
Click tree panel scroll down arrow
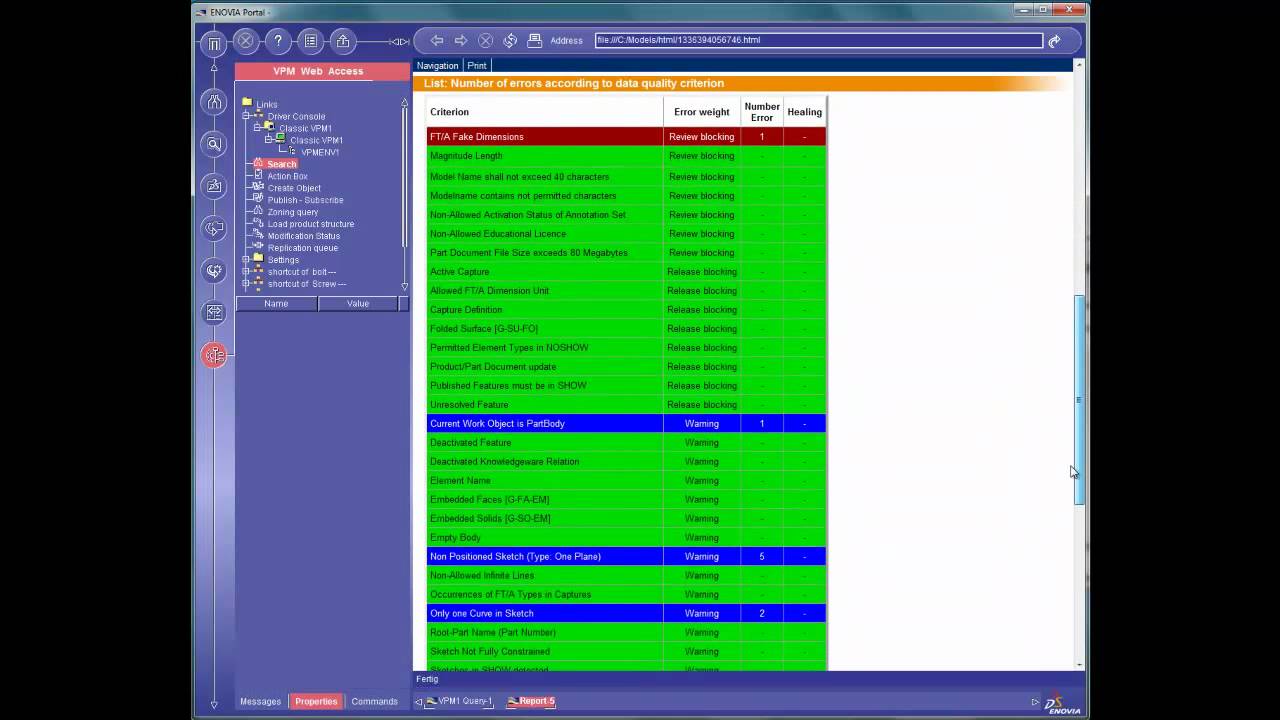tap(404, 286)
